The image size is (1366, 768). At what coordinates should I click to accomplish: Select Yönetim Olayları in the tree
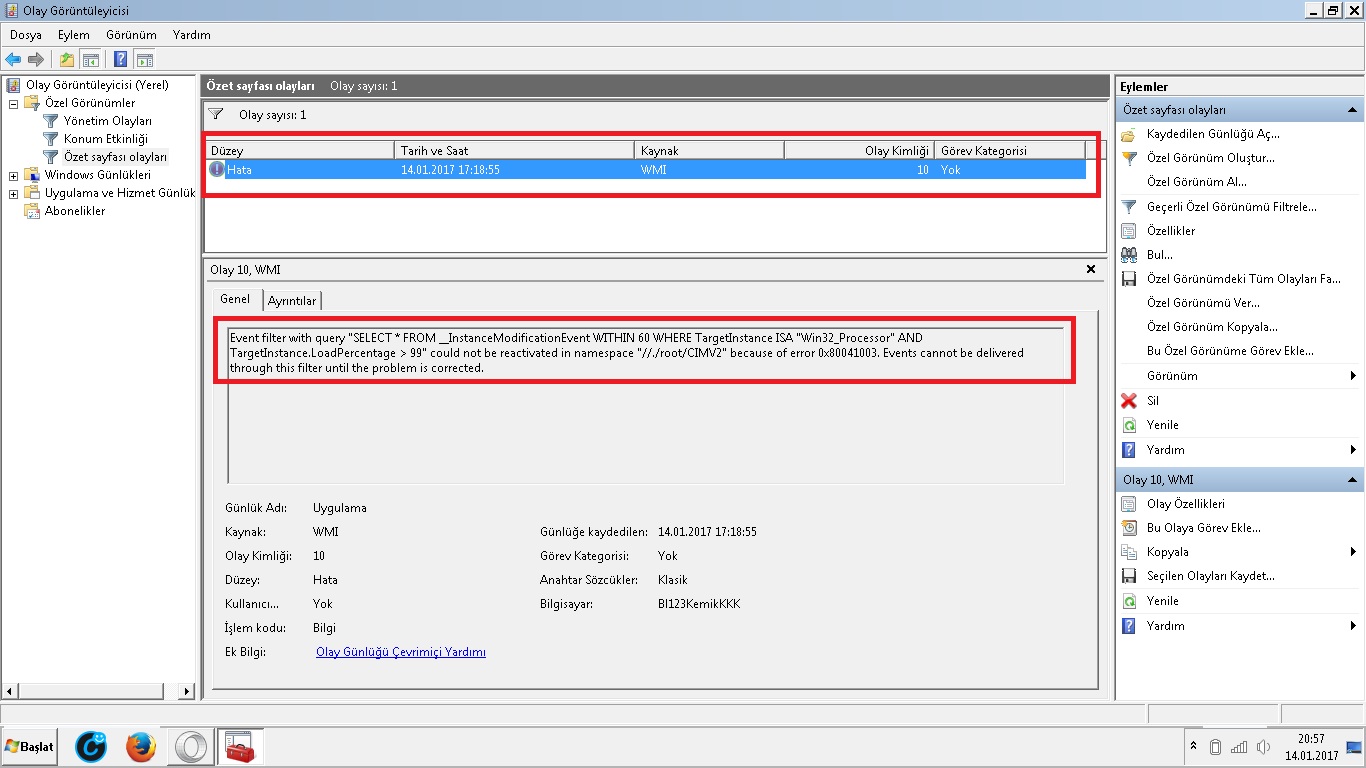point(107,121)
